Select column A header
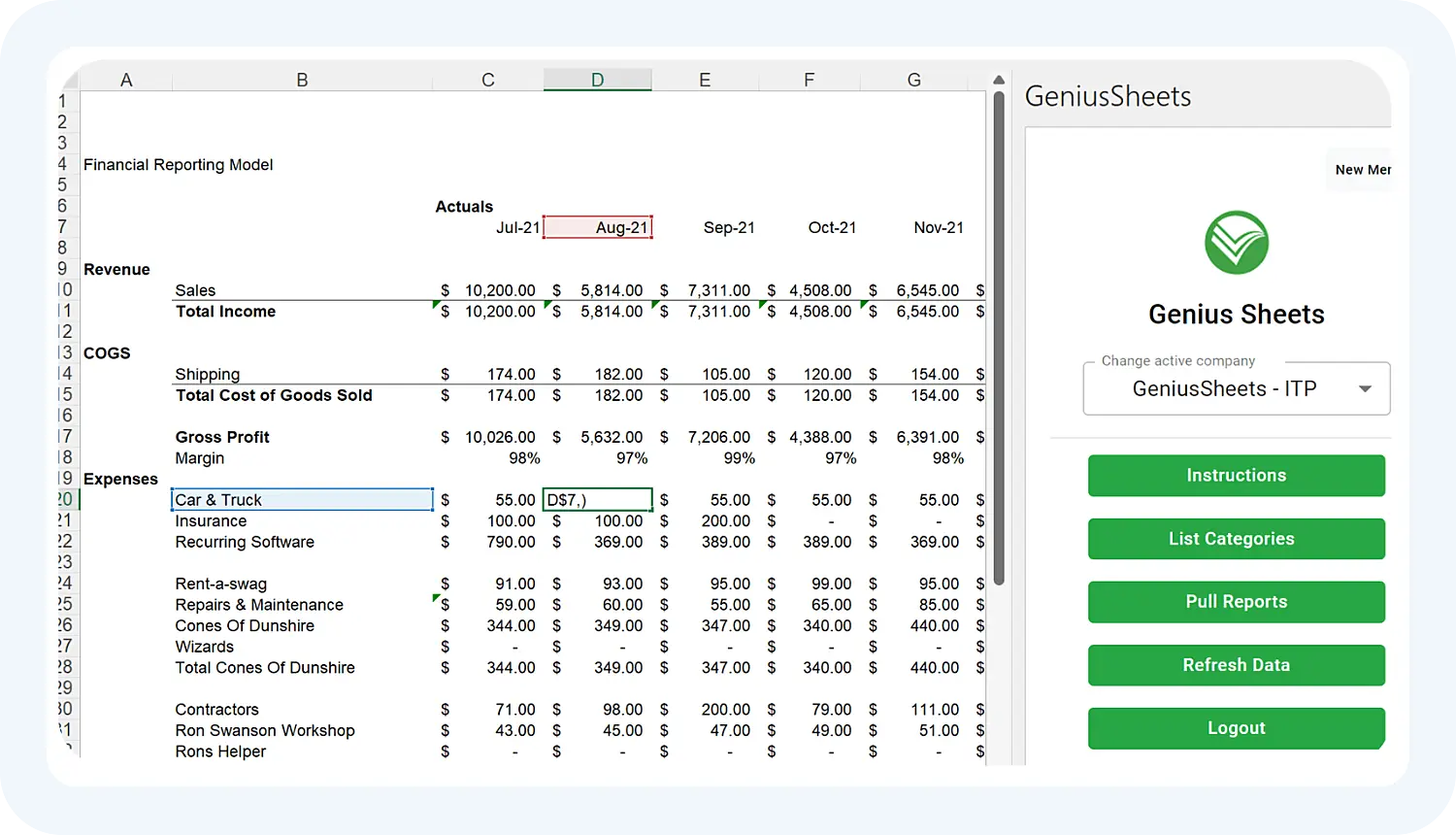The height and width of the screenshot is (835, 1456). 126,81
